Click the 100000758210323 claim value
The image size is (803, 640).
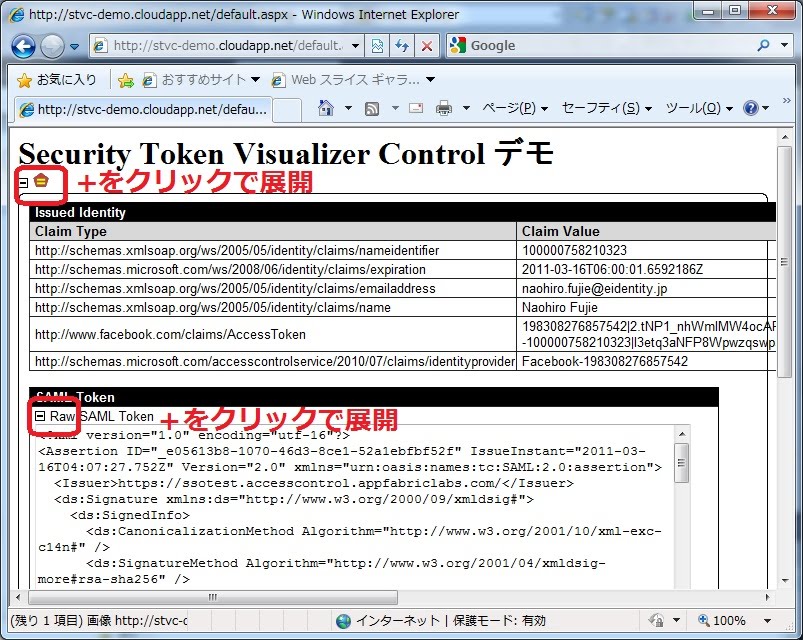click(x=574, y=250)
